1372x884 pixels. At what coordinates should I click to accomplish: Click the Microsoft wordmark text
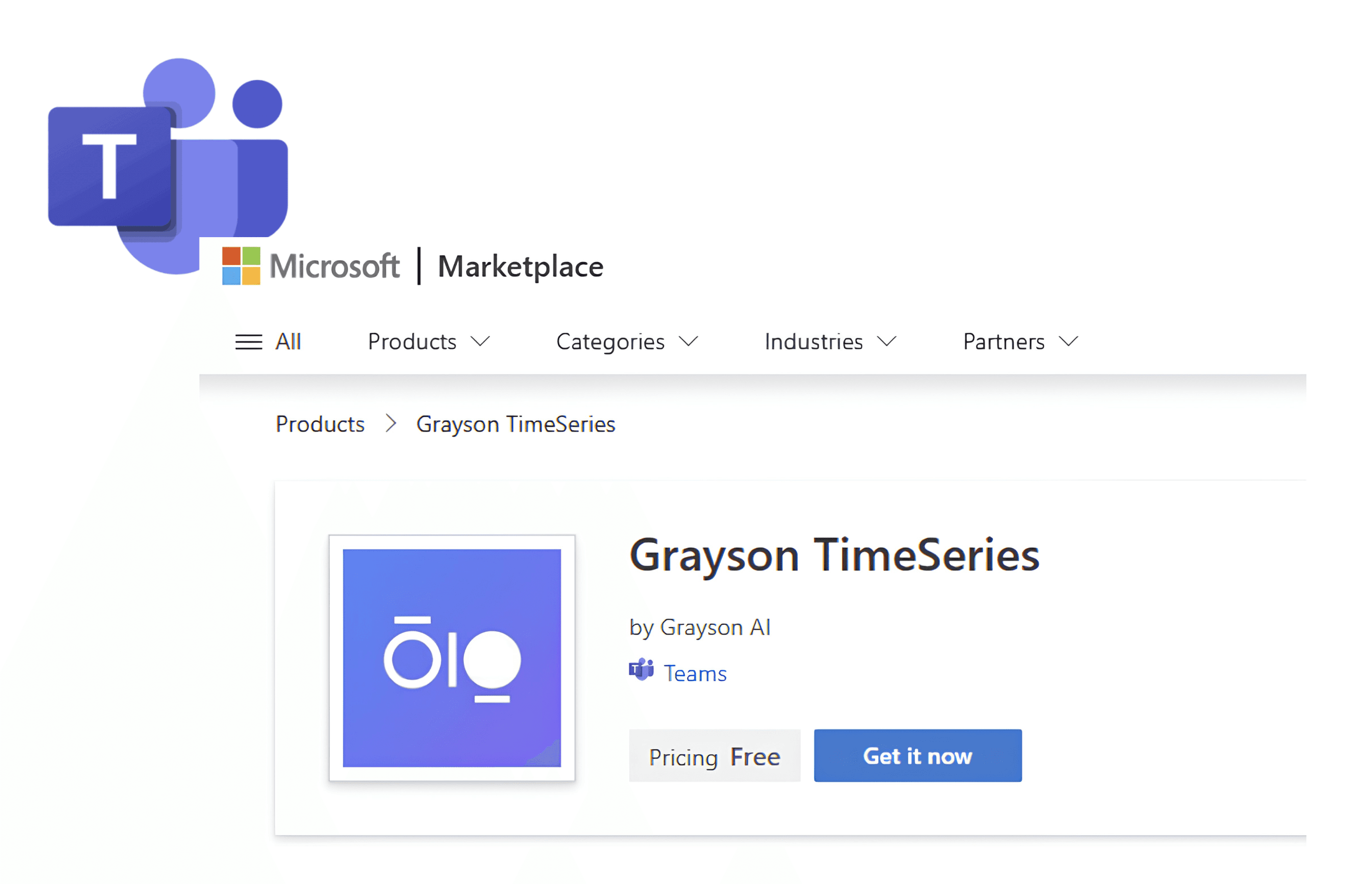(x=335, y=267)
